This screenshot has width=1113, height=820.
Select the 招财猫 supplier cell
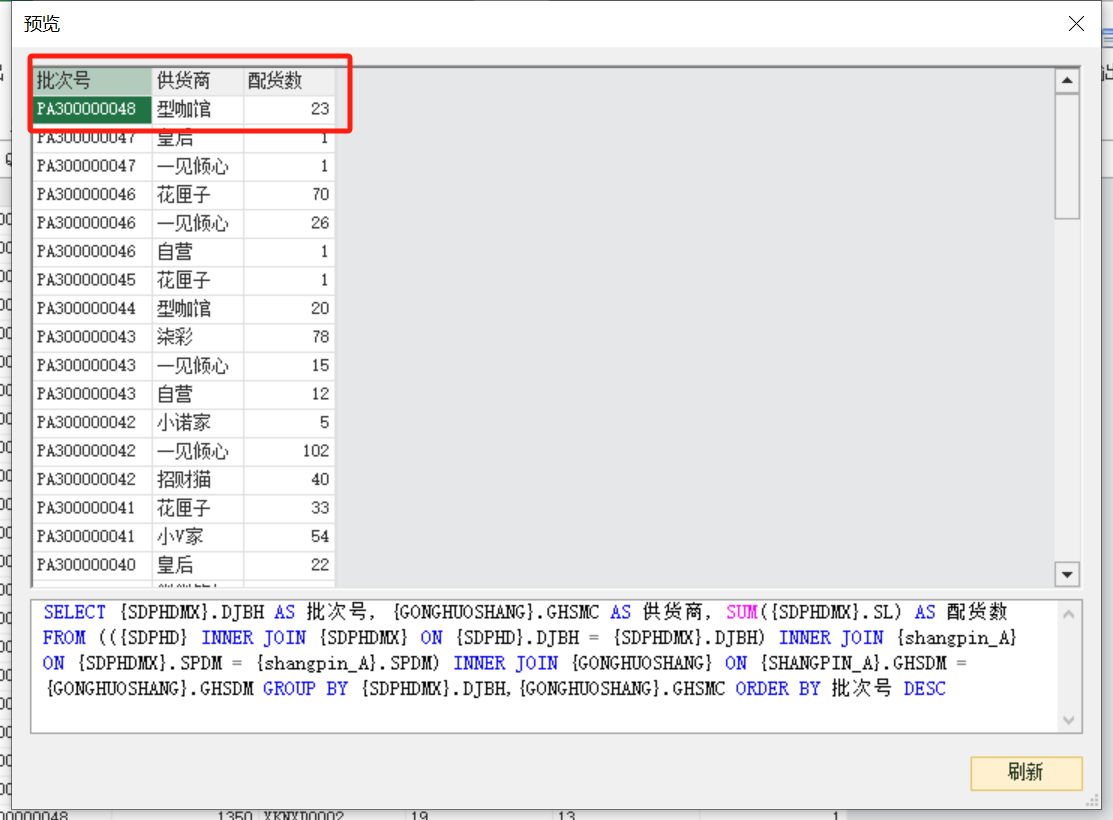pos(197,479)
